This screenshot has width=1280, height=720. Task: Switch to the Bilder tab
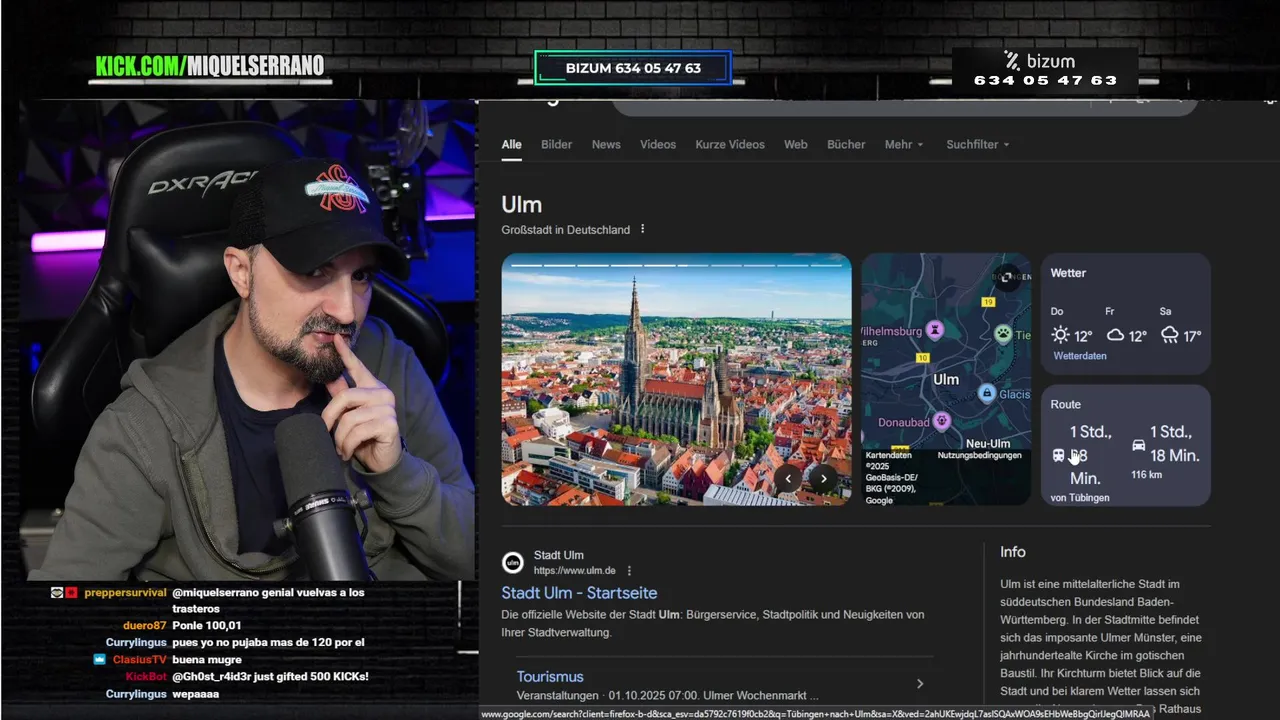pos(557,144)
